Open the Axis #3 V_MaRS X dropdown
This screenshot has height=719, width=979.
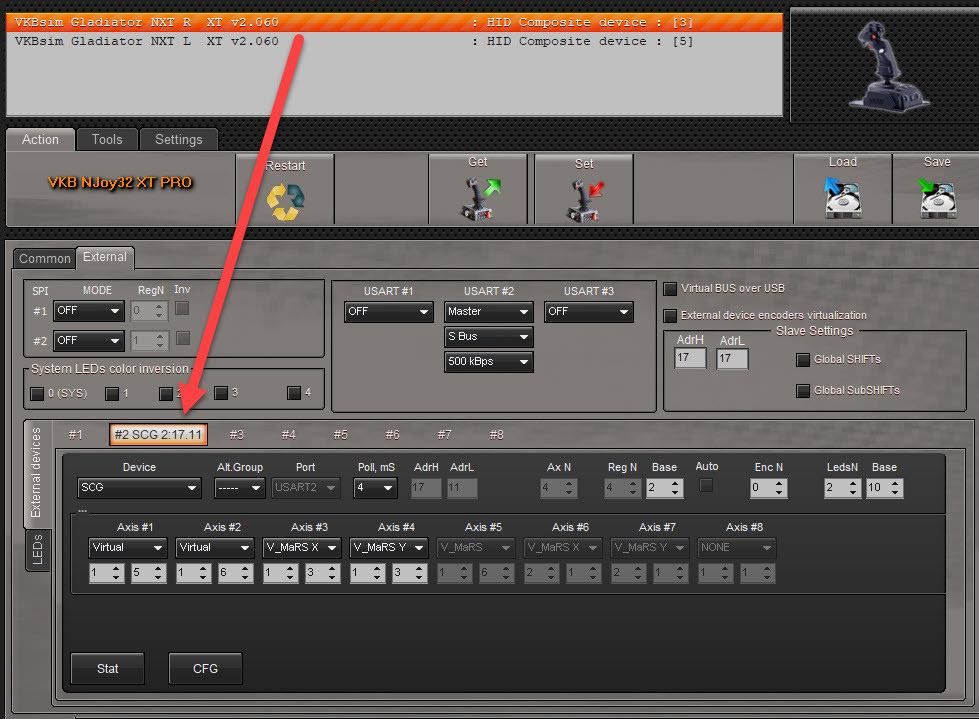(x=302, y=547)
